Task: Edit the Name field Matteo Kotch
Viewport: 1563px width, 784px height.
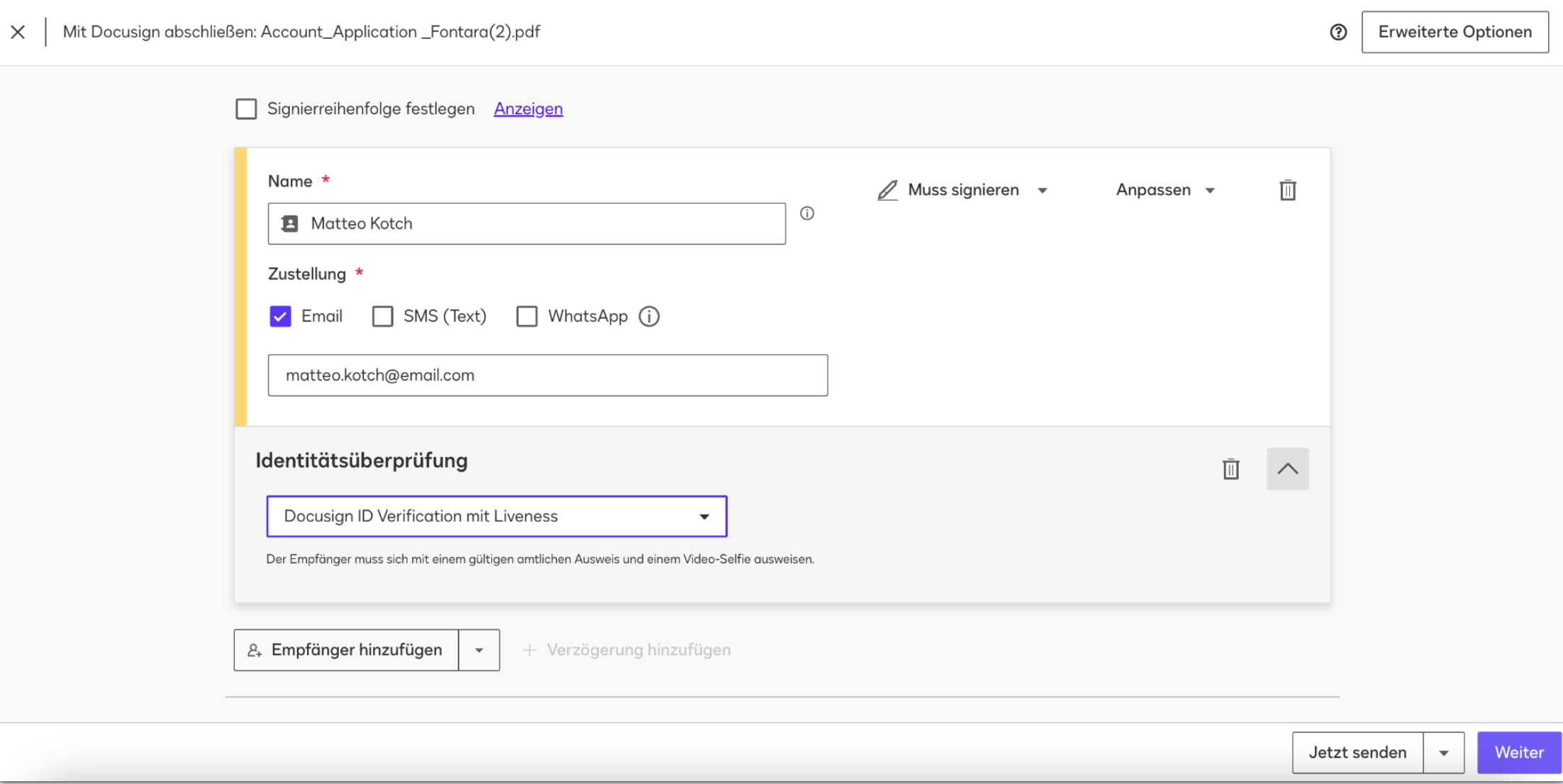Action: (526, 223)
